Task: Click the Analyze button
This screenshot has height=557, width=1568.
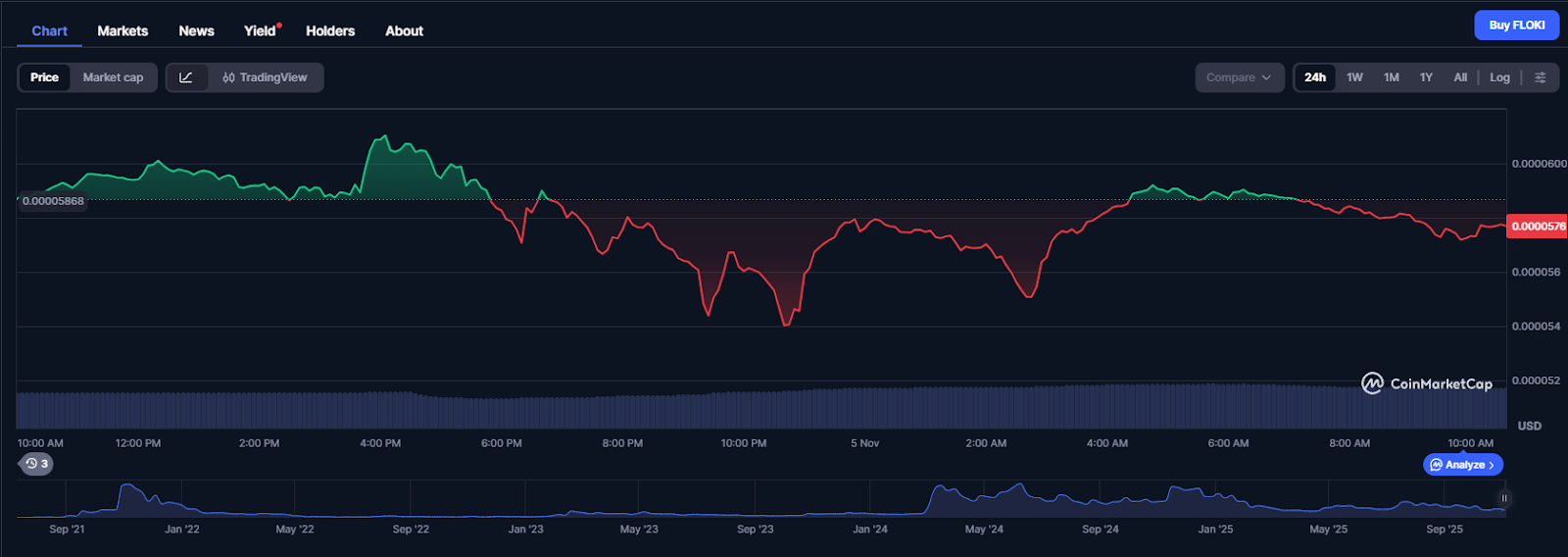Action: tap(1462, 465)
